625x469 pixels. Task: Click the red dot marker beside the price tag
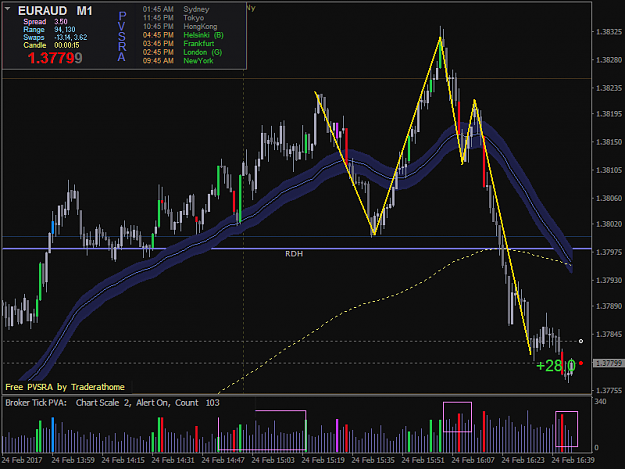tap(581, 363)
